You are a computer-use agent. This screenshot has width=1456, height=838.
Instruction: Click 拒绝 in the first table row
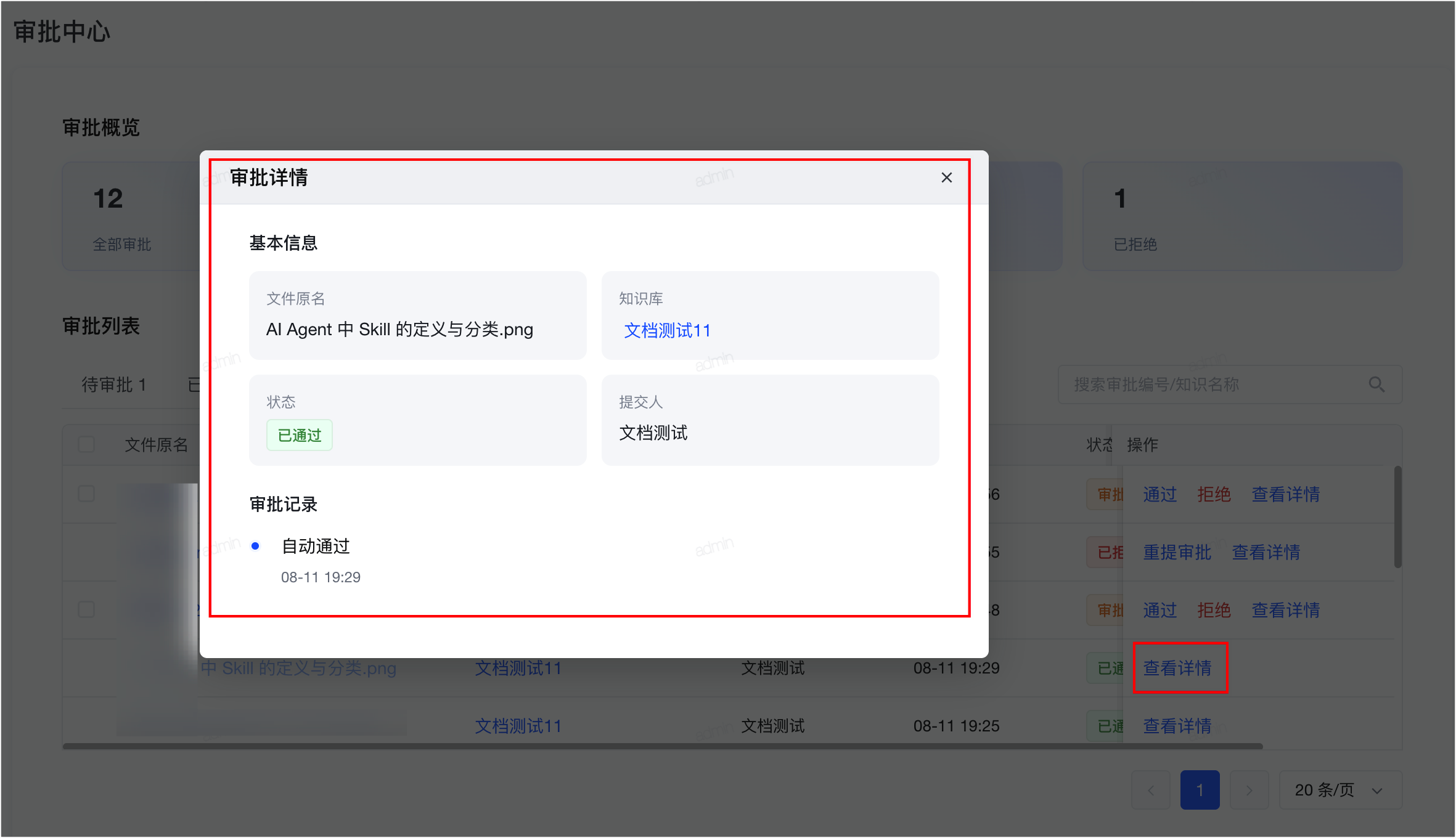[1214, 494]
